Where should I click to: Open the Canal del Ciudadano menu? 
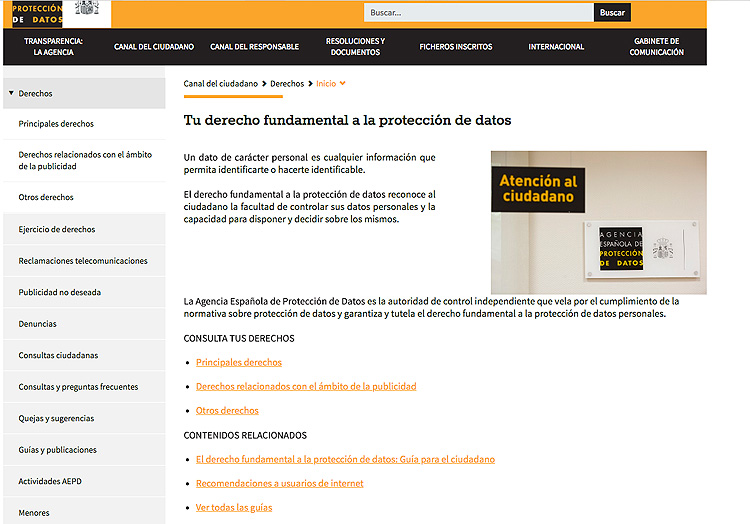click(154, 46)
